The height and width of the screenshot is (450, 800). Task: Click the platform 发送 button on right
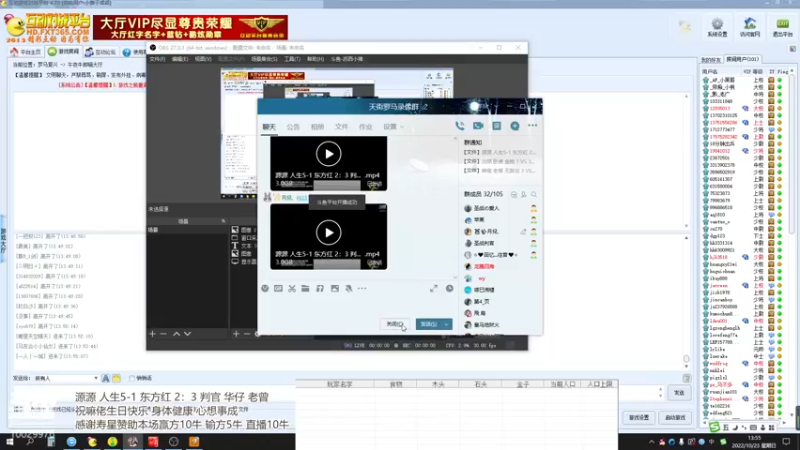click(679, 393)
